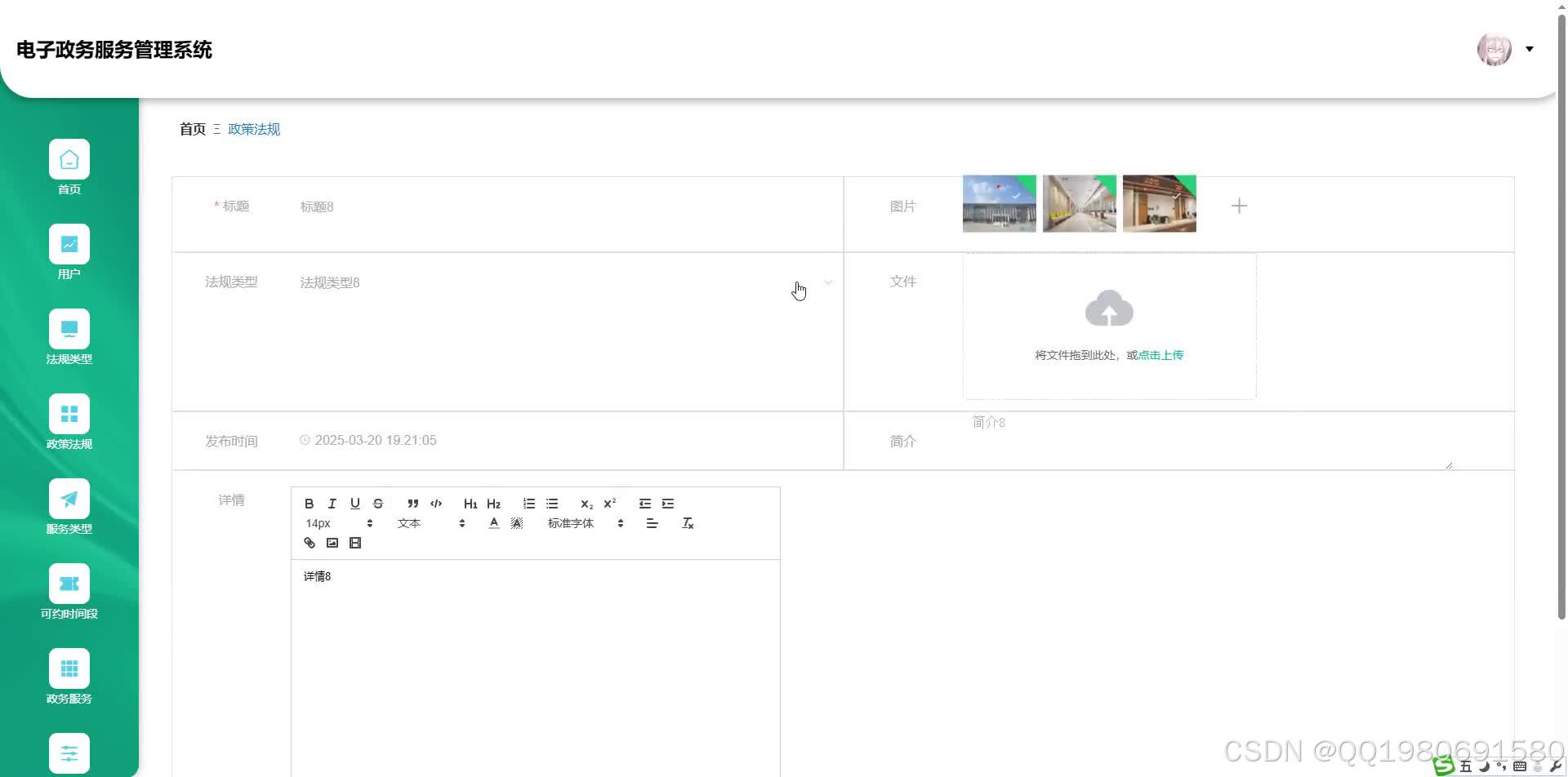Open 服务类型 in the sidebar

[x=69, y=507]
